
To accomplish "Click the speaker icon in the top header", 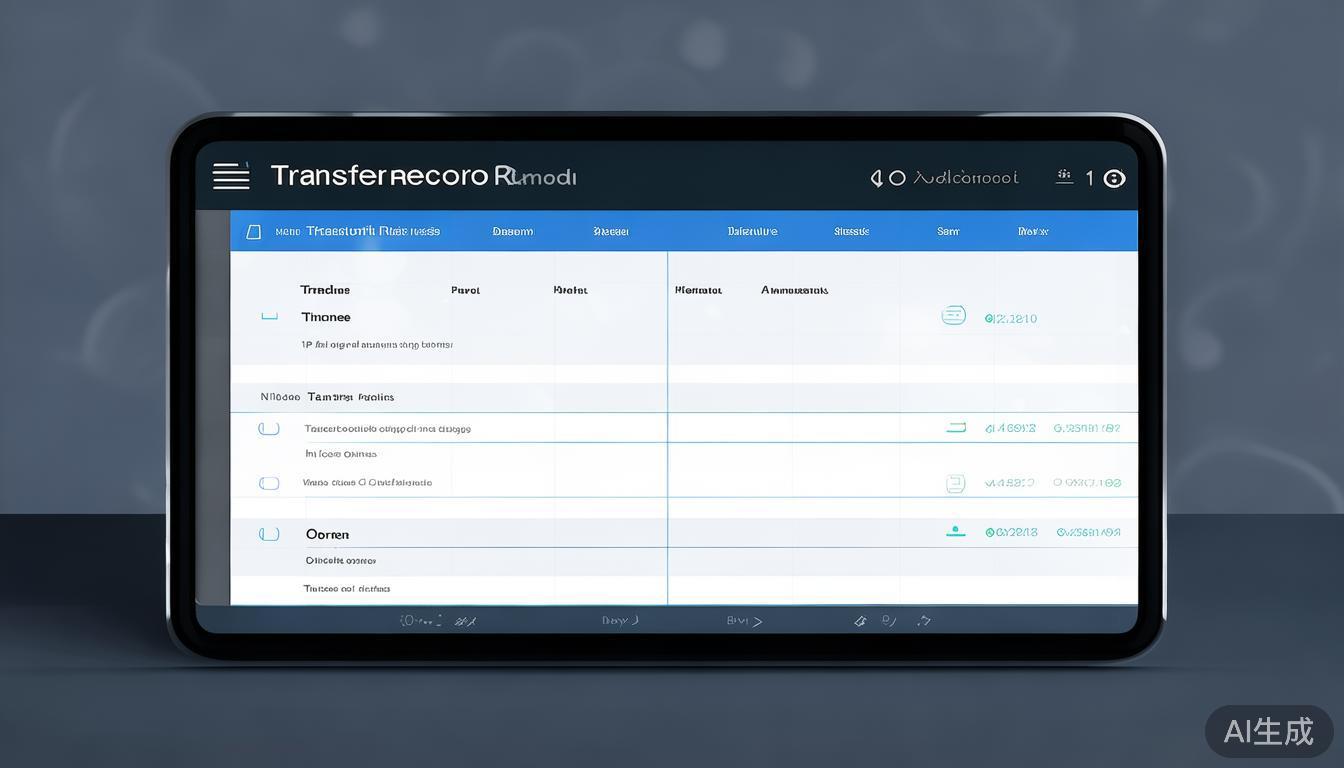I will (876, 178).
